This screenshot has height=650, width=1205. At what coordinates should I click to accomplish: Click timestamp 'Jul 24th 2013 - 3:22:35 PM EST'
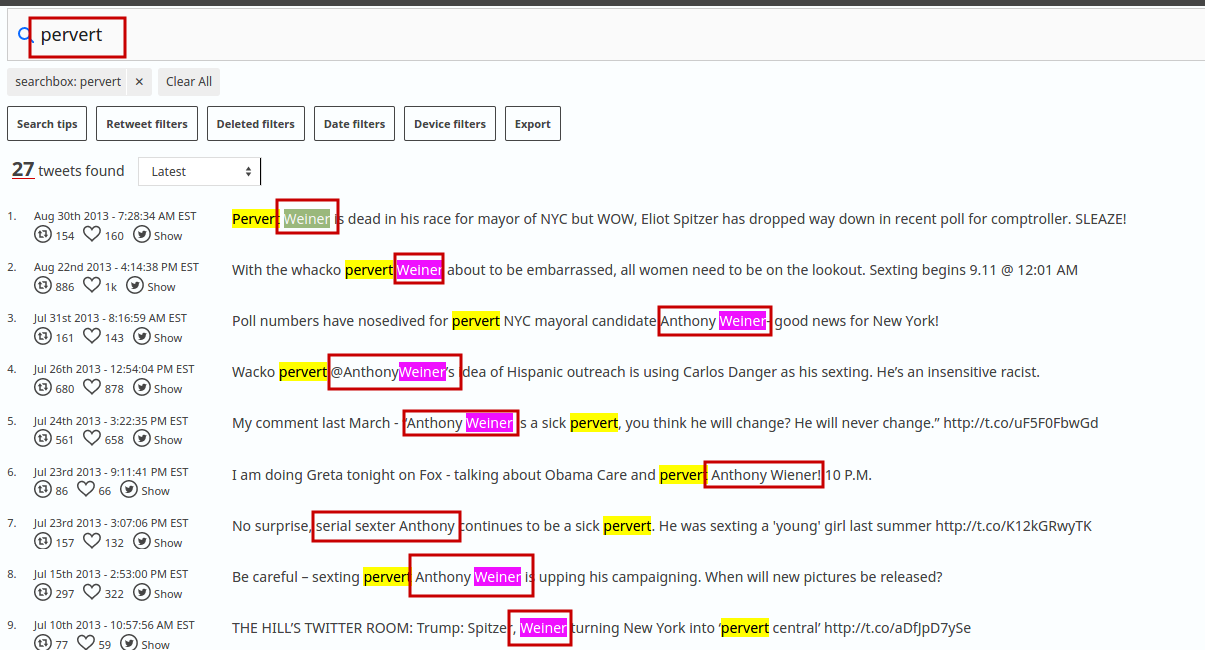click(x=111, y=421)
